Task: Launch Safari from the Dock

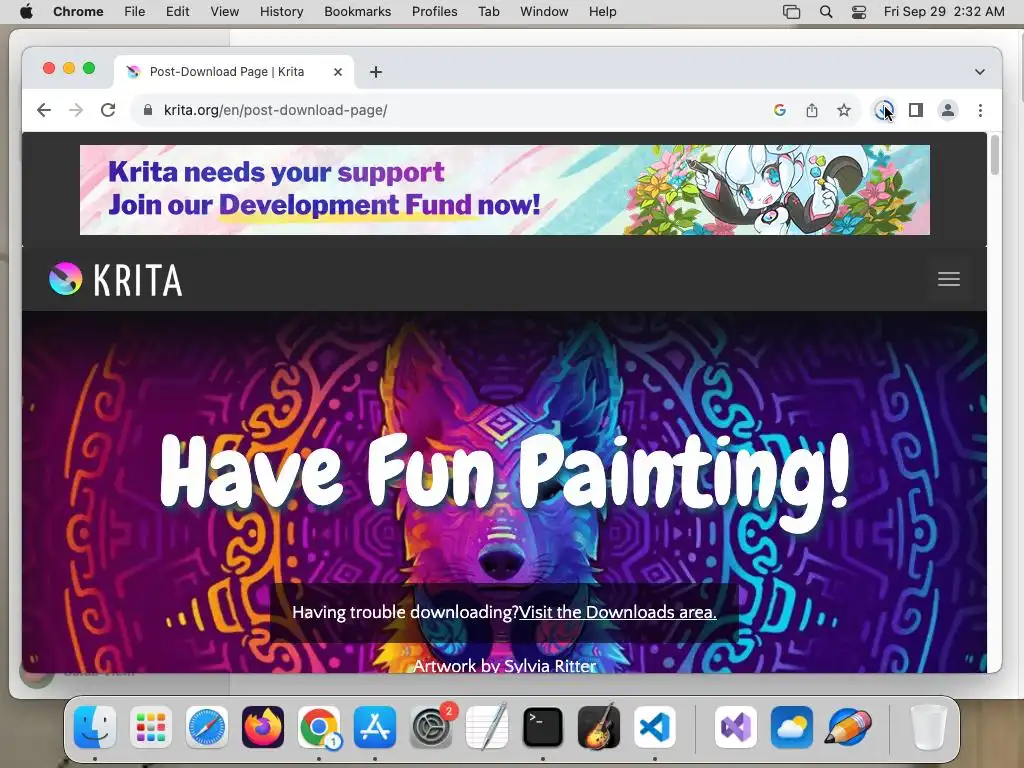Action: click(x=207, y=727)
